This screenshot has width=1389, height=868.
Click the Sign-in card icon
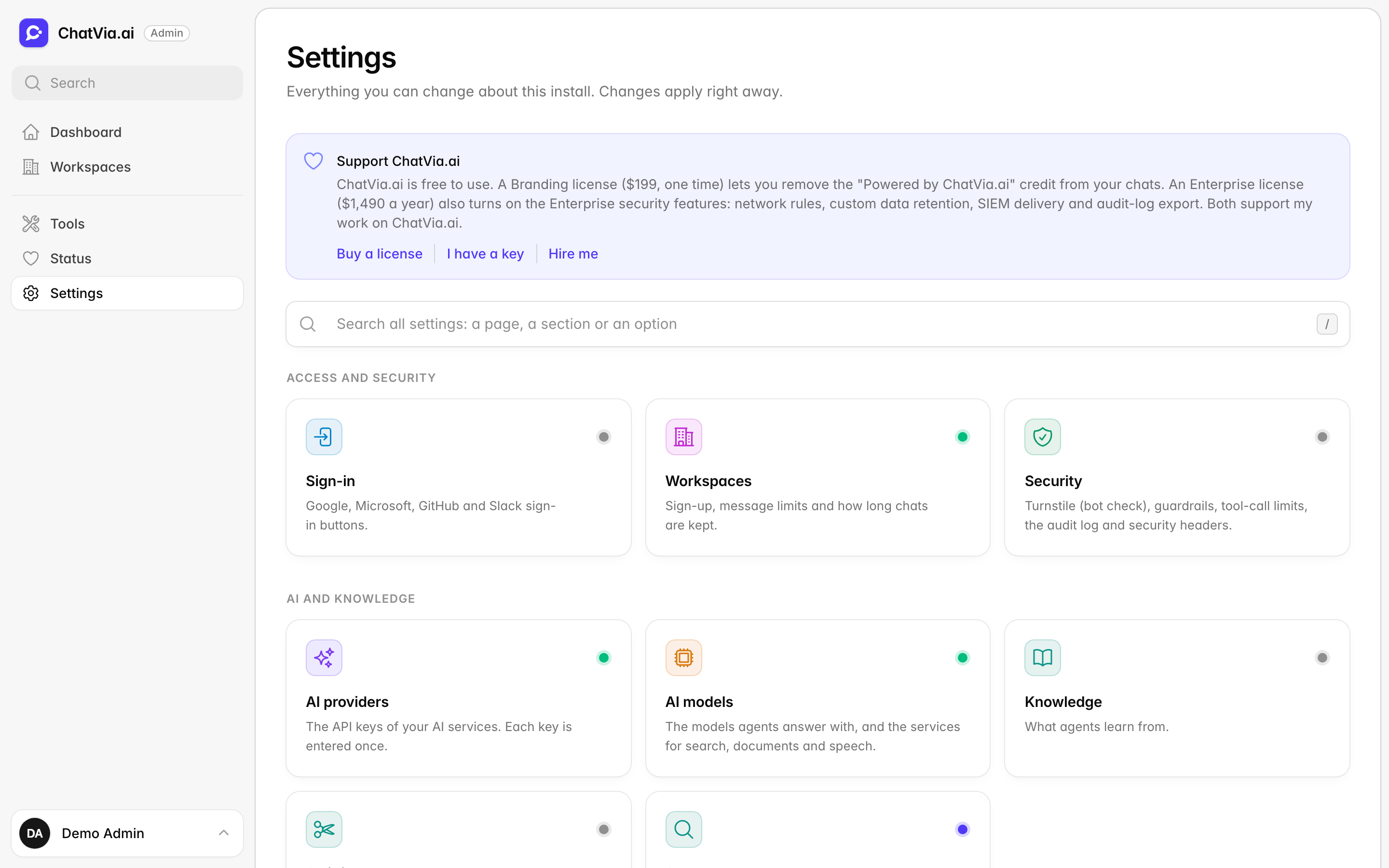click(x=324, y=437)
